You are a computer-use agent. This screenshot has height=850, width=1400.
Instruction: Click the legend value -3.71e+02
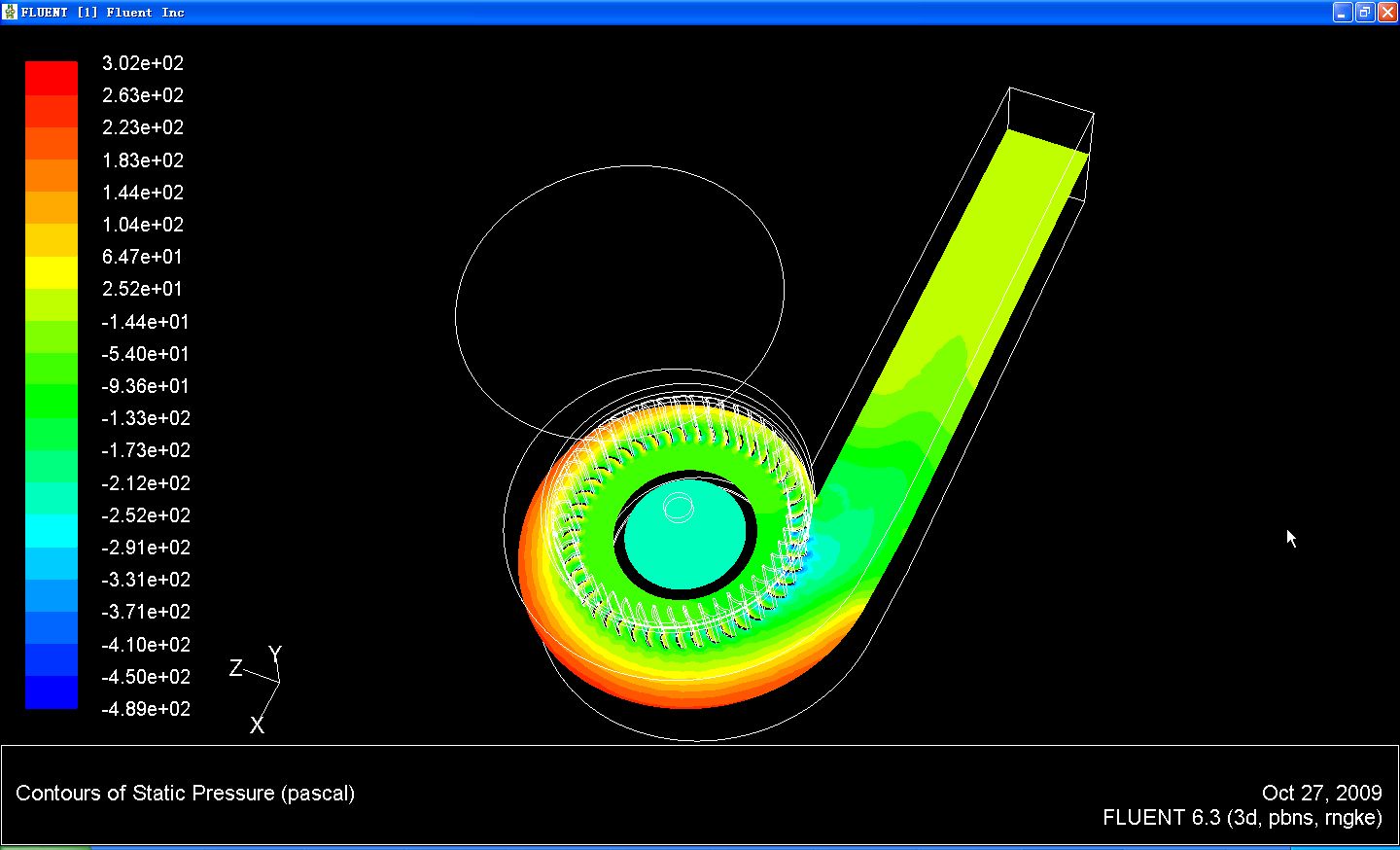click(146, 612)
